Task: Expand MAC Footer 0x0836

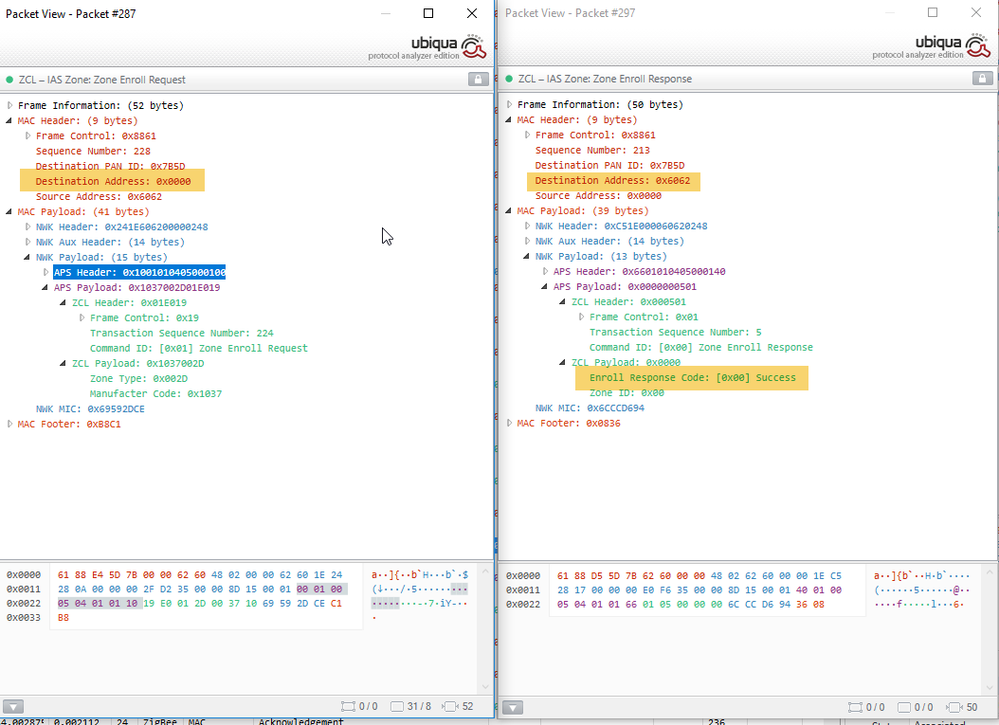Action: click(509, 423)
